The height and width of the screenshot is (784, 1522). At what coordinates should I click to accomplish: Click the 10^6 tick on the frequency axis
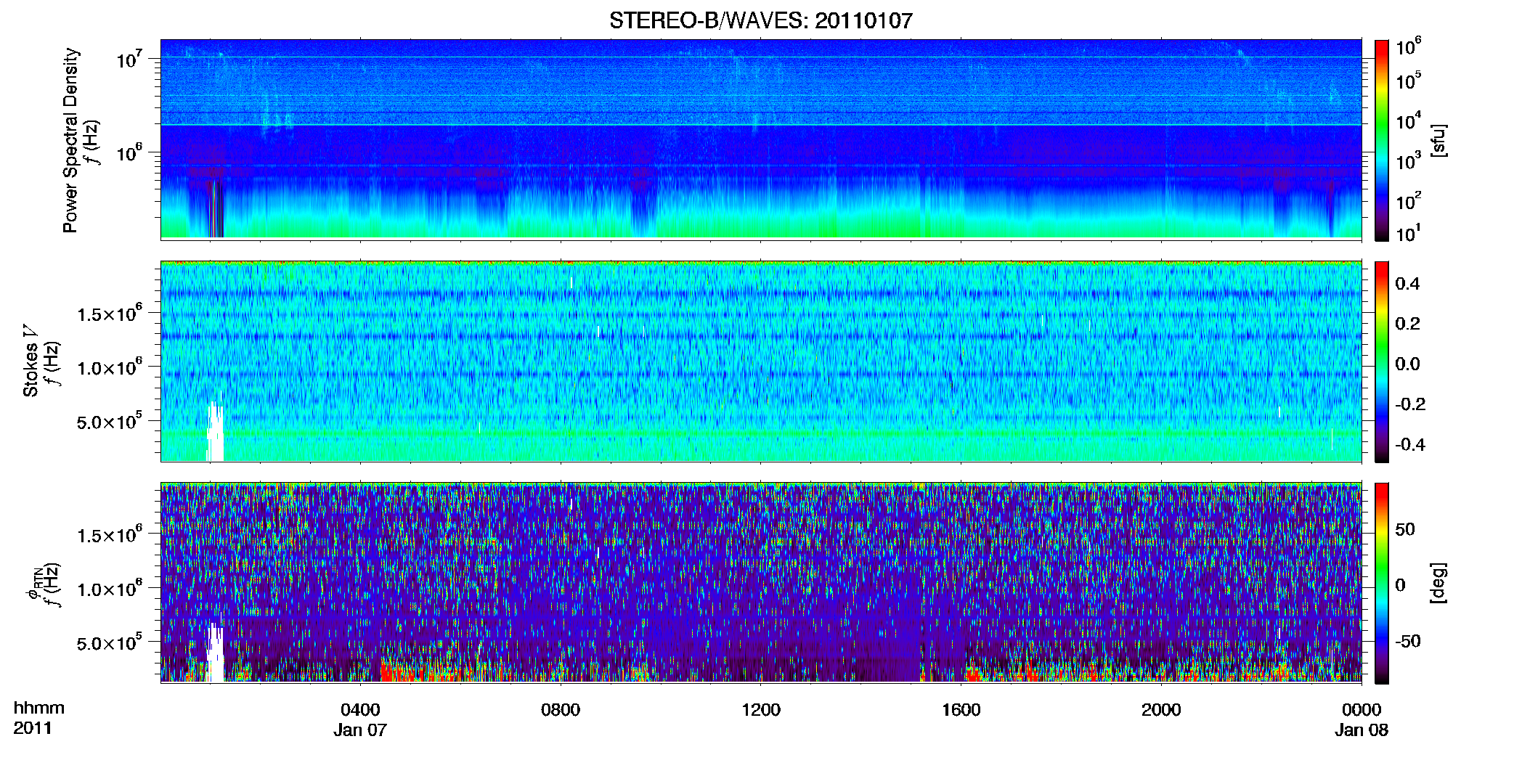pyautogui.click(x=129, y=153)
